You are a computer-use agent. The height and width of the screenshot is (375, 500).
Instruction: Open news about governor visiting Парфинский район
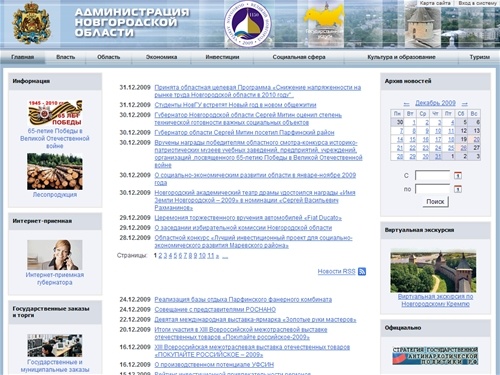click(244, 133)
